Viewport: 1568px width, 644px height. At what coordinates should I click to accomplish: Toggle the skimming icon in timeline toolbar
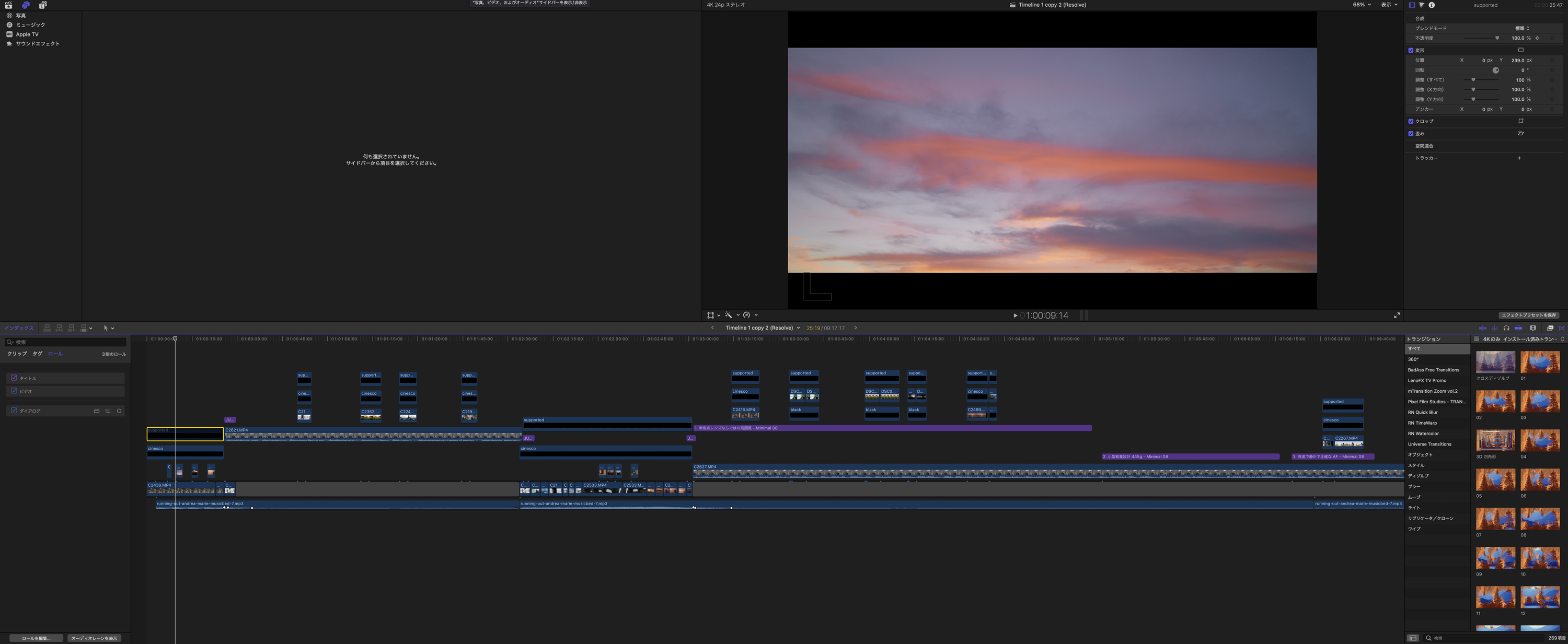1483,329
